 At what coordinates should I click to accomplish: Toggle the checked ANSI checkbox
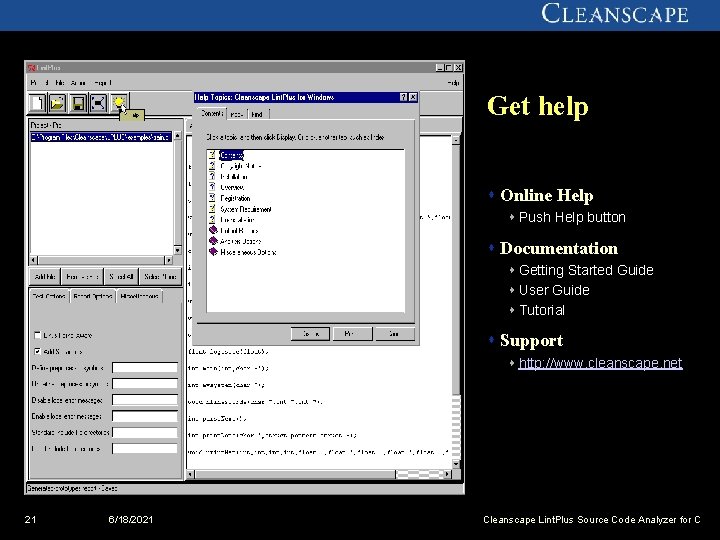(x=38, y=351)
